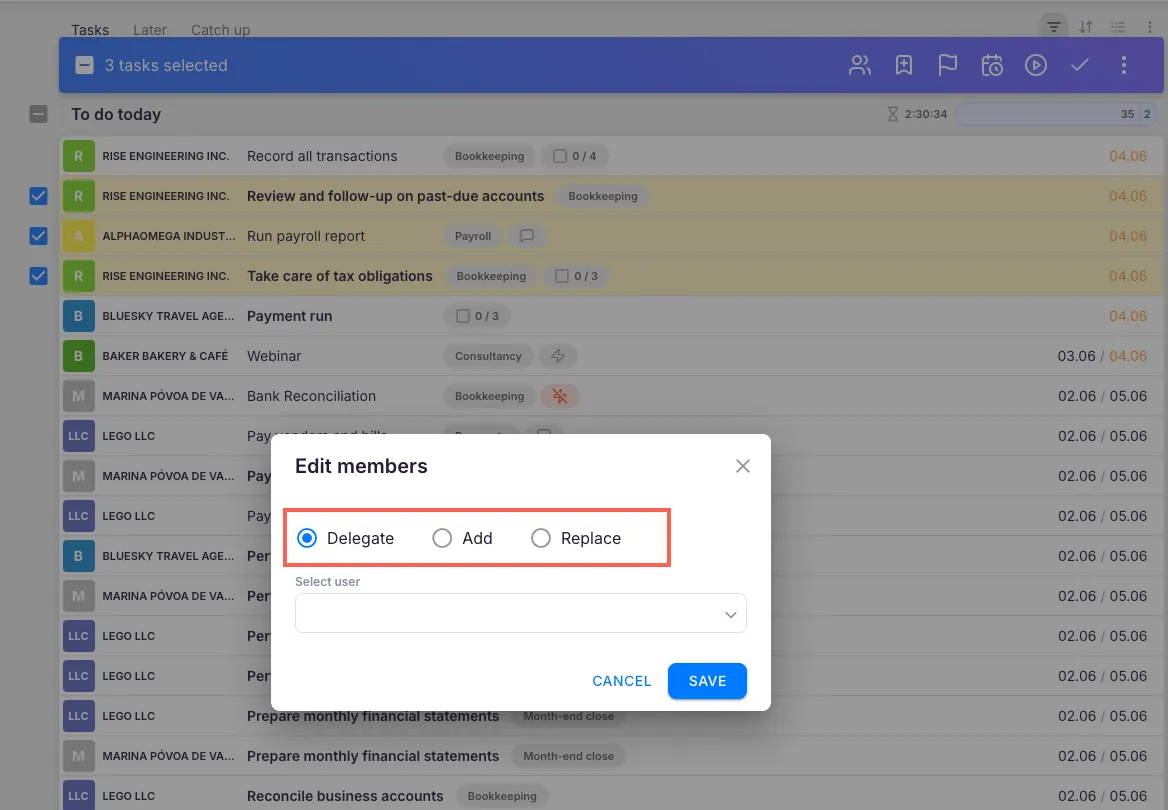Switch to the Catch up tab
The height and width of the screenshot is (810, 1168).
220,30
